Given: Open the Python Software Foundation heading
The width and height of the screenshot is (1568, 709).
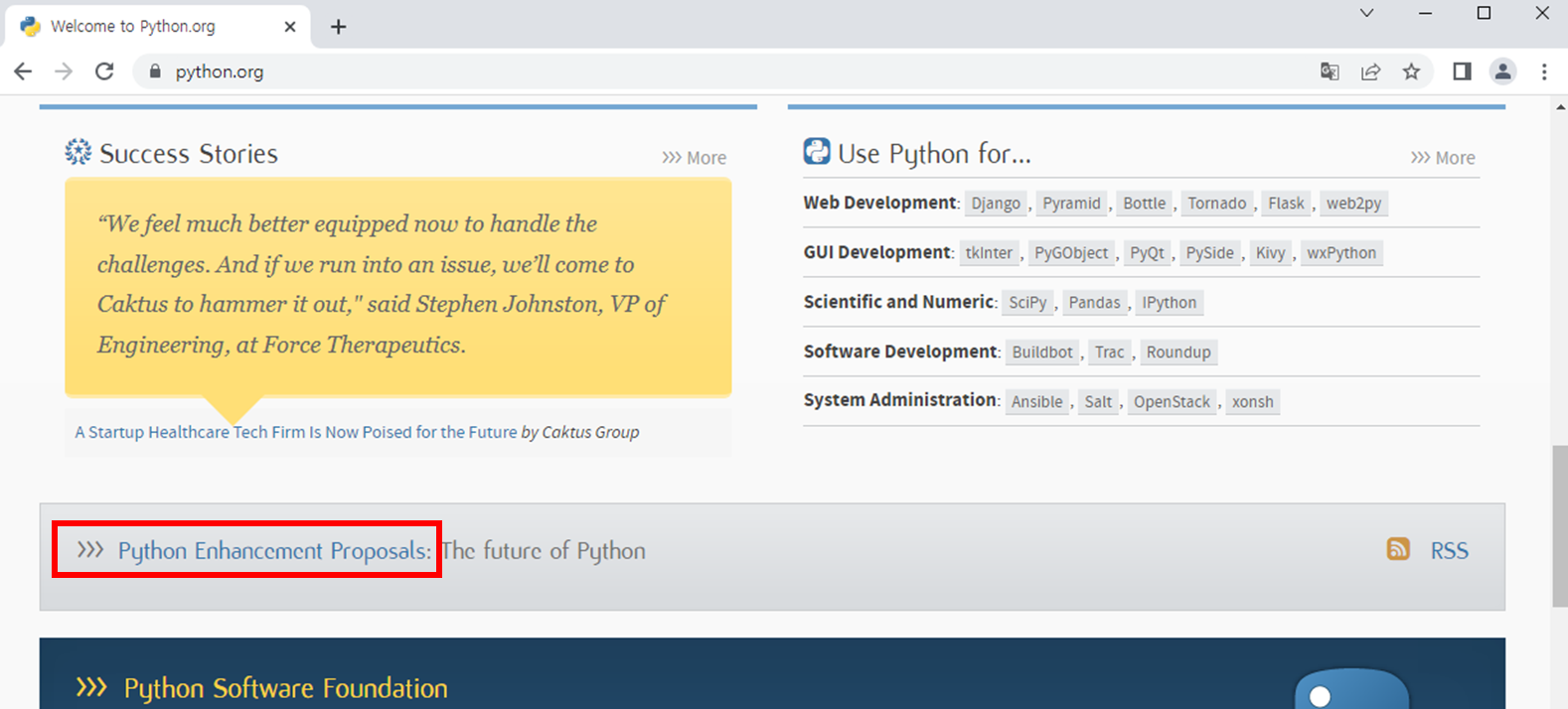Looking at the screenshot, I should [x=286, y=688].
